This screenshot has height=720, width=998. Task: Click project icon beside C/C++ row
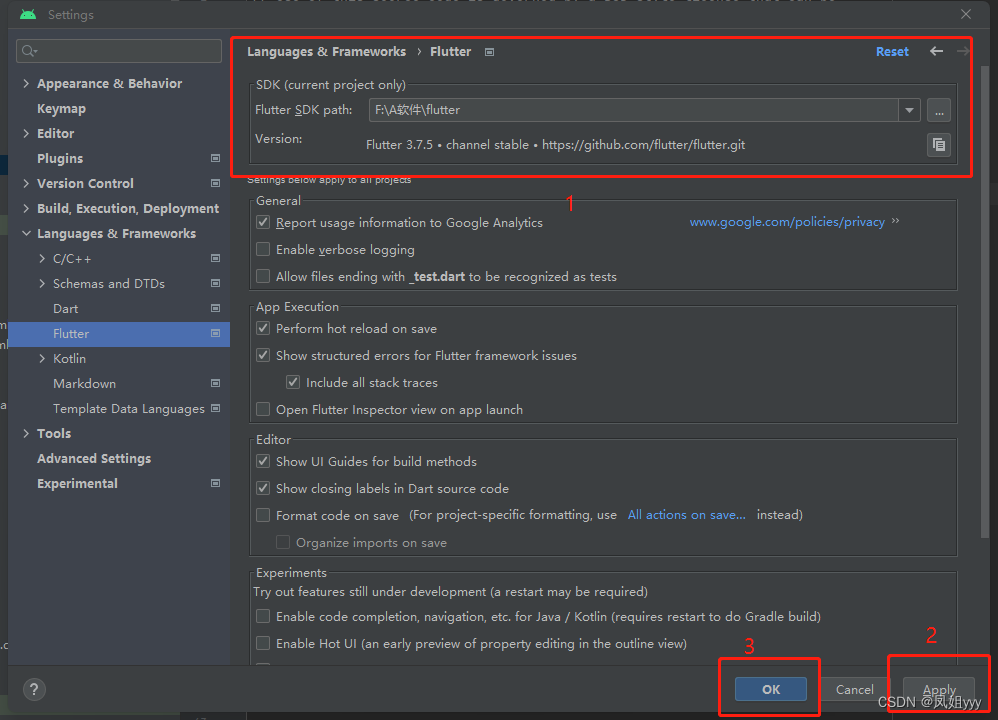(216, 258)
